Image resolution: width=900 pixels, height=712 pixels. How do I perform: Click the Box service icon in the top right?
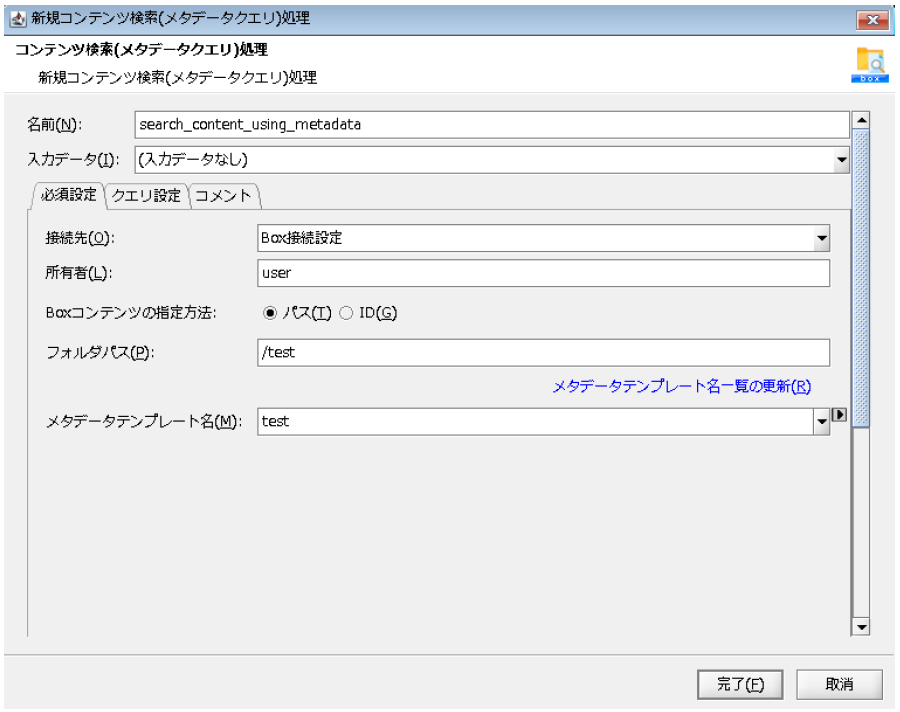(x=868, y=65)
